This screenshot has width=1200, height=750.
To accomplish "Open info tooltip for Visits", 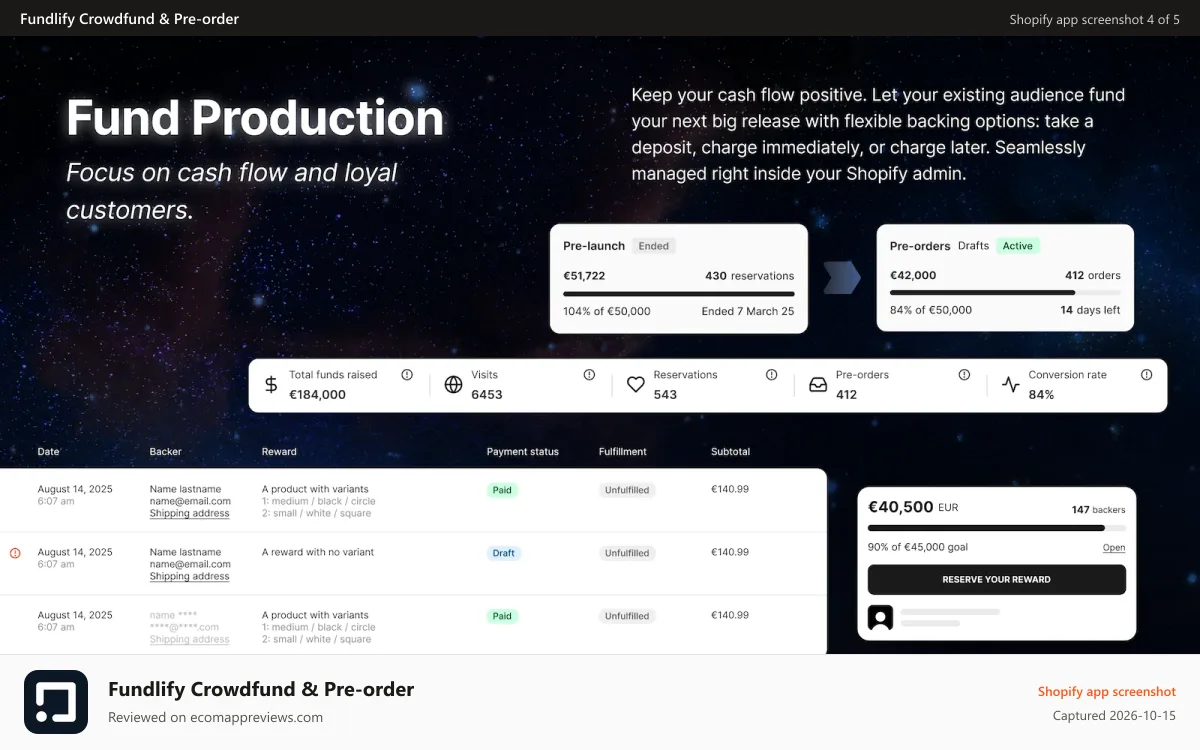I will coord(589,375).
